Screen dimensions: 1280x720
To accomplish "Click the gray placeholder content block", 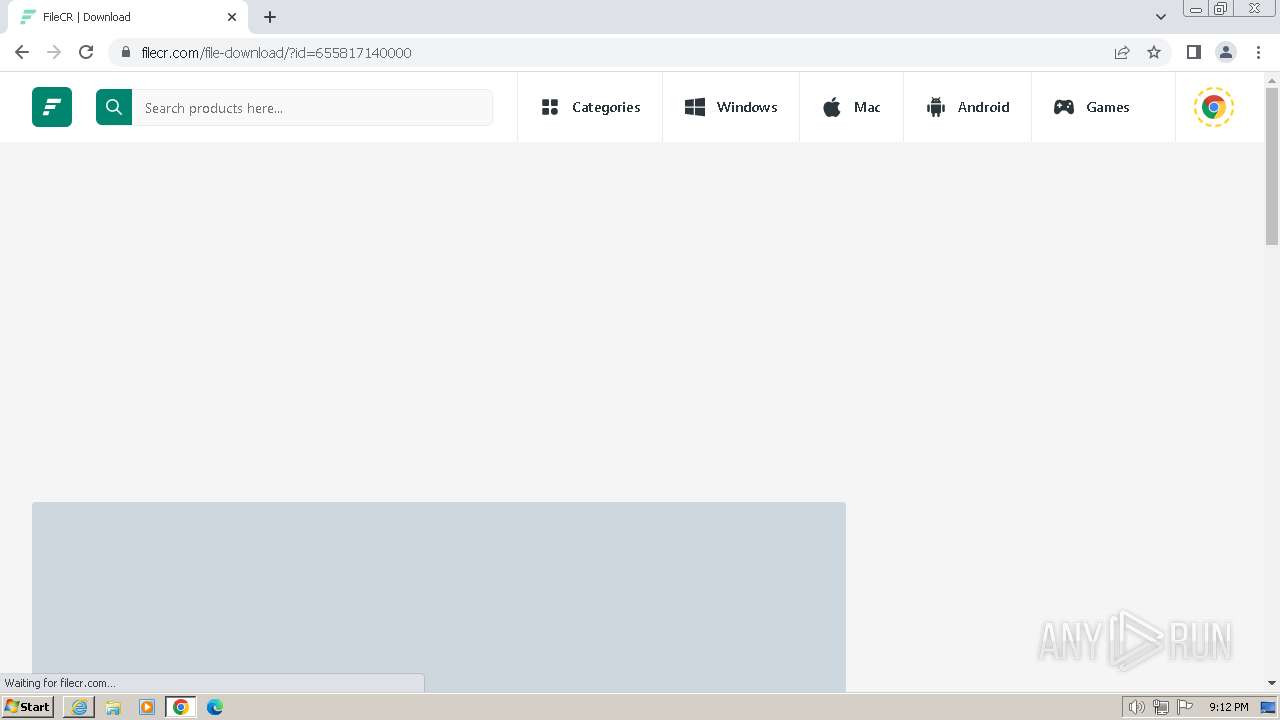I will [x=439, y=596].
